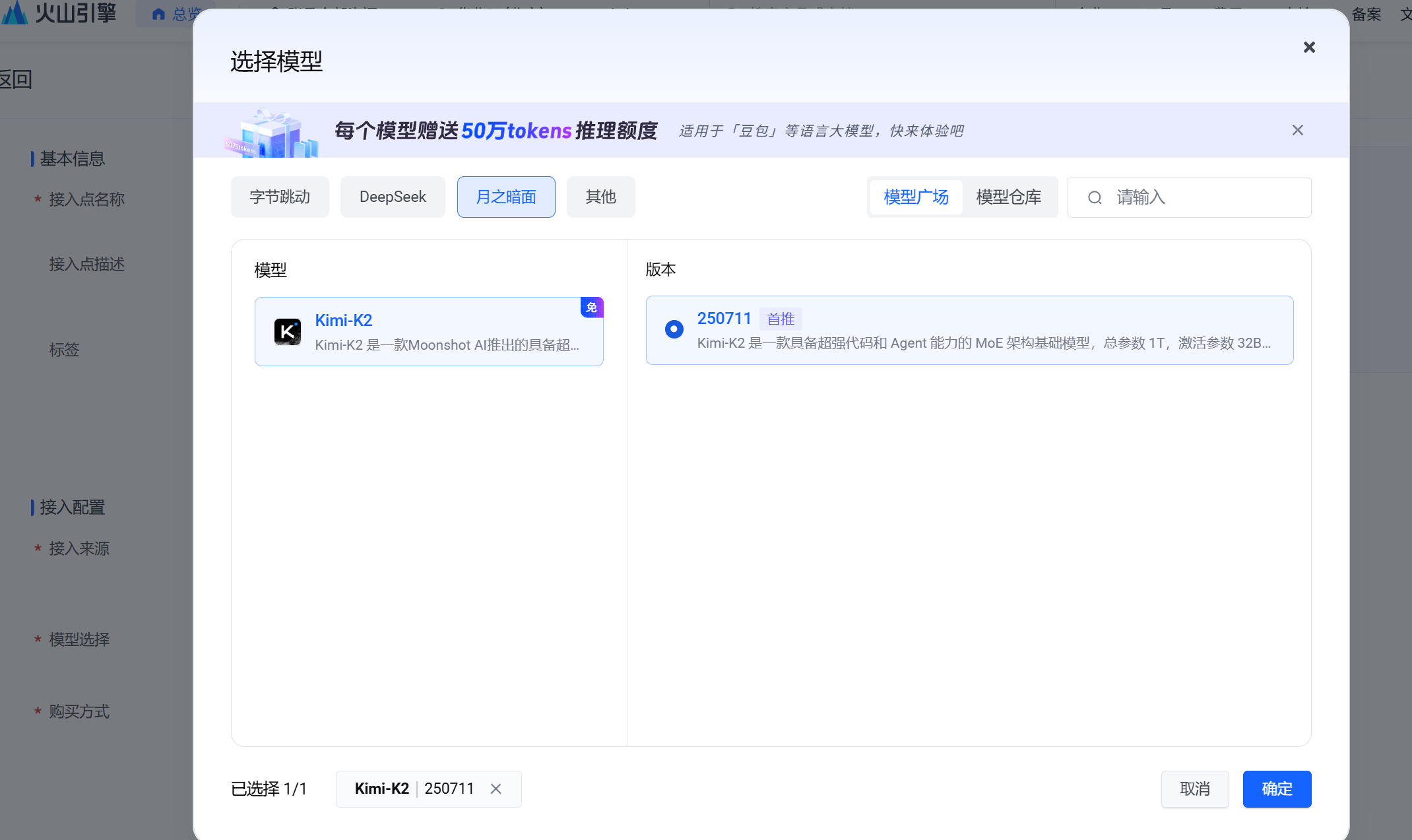The image size is (1412, 840).
Task: Select the 其他 vendor filter
Action: (600, 197)
